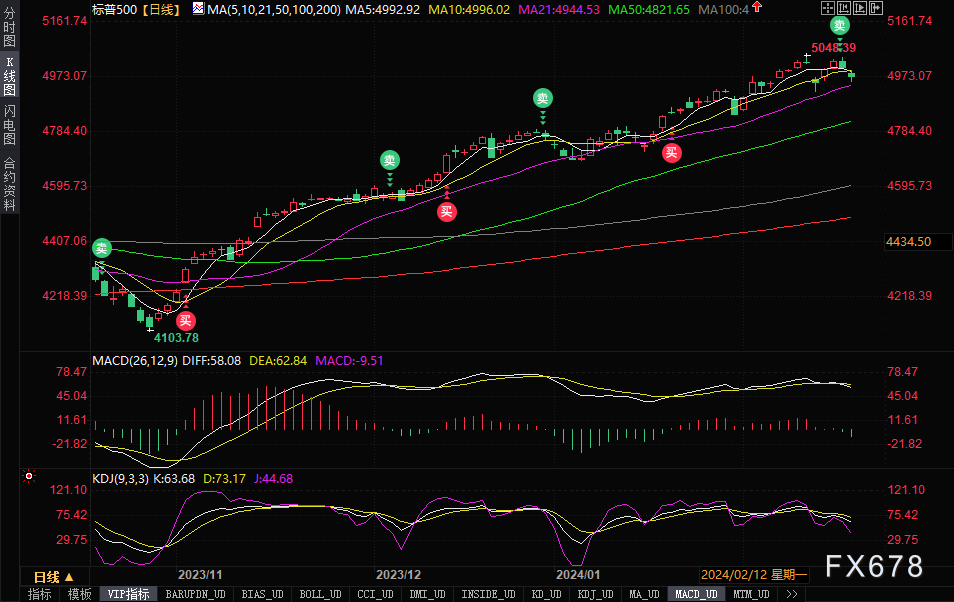Image resolution: width=954 pixels, height=602 pixels.
Task: Click the 2024/02/12 星期一 date marker
Action: 754,575
